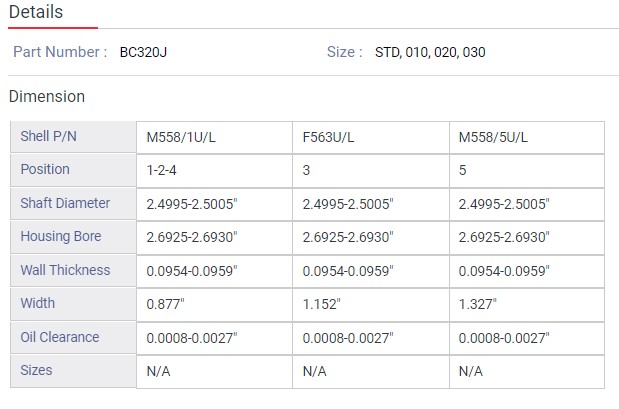Select shell number F563U/L
Screen dimensions: 619x409
point(329,137)
